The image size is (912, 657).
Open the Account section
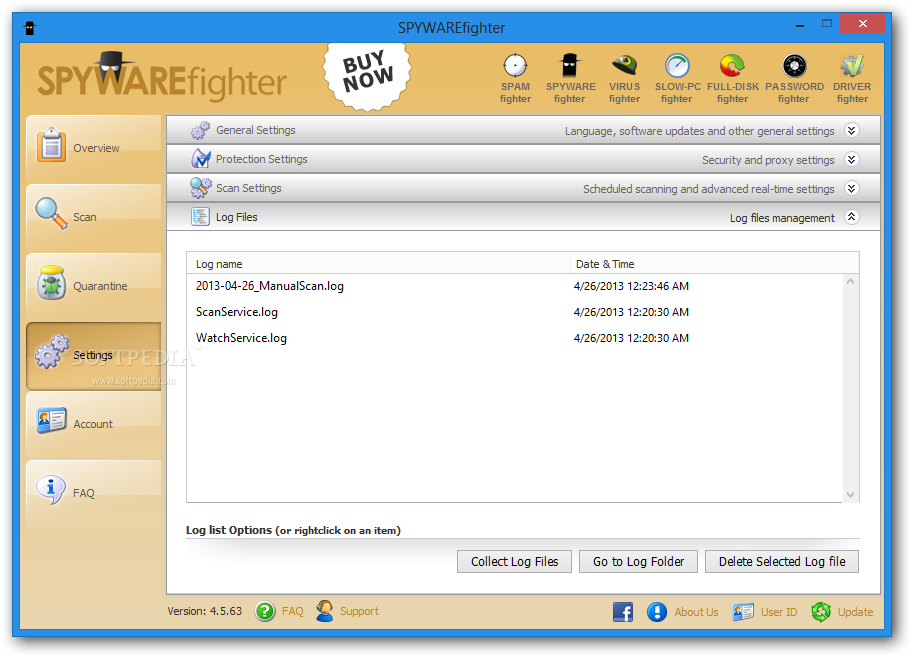click(94, 424)
